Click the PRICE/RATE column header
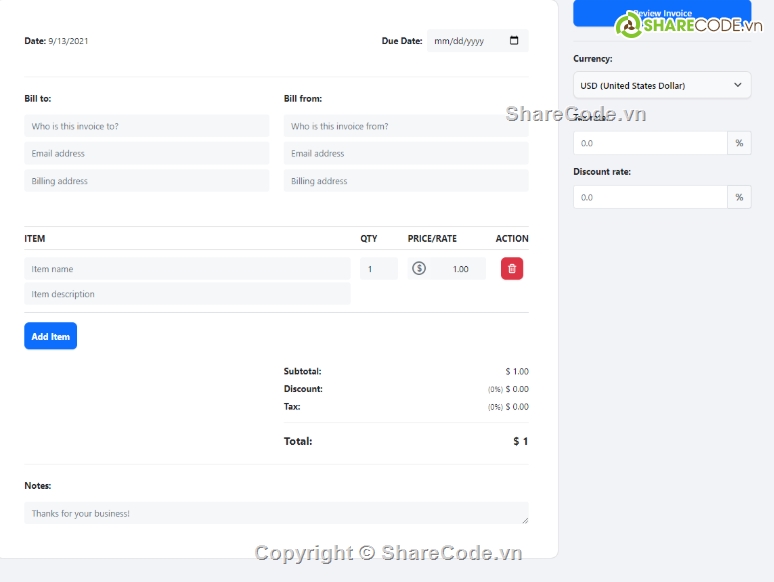The image size is (774, 582). click(432, 238)
